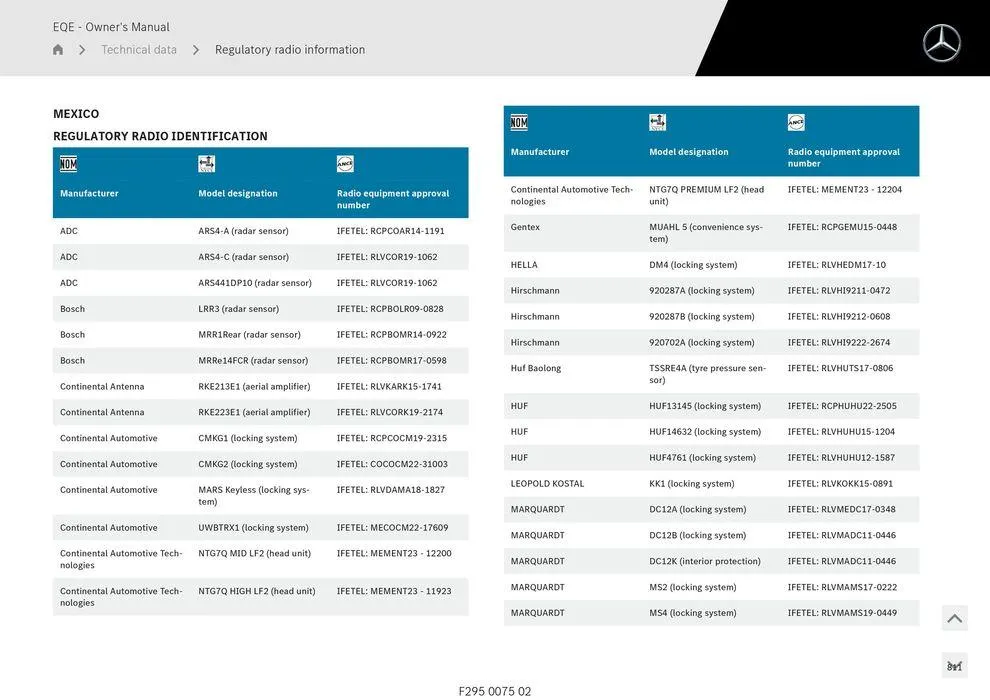Select the Regulatory radio information breadcrumb
This screenshot has height=700, width=990.
pos(290,50)
